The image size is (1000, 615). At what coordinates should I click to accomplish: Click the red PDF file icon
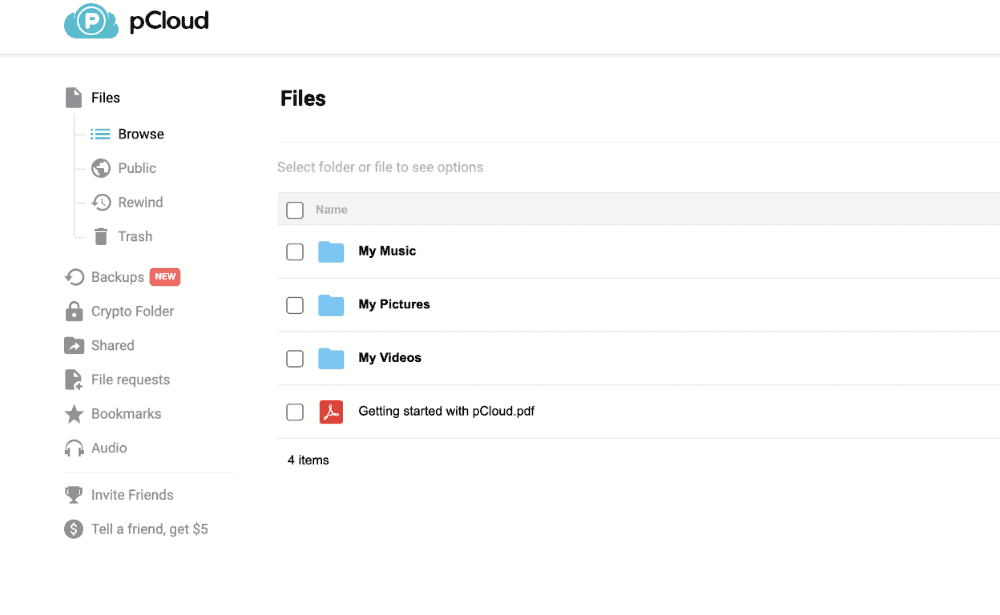coord(331,412)
